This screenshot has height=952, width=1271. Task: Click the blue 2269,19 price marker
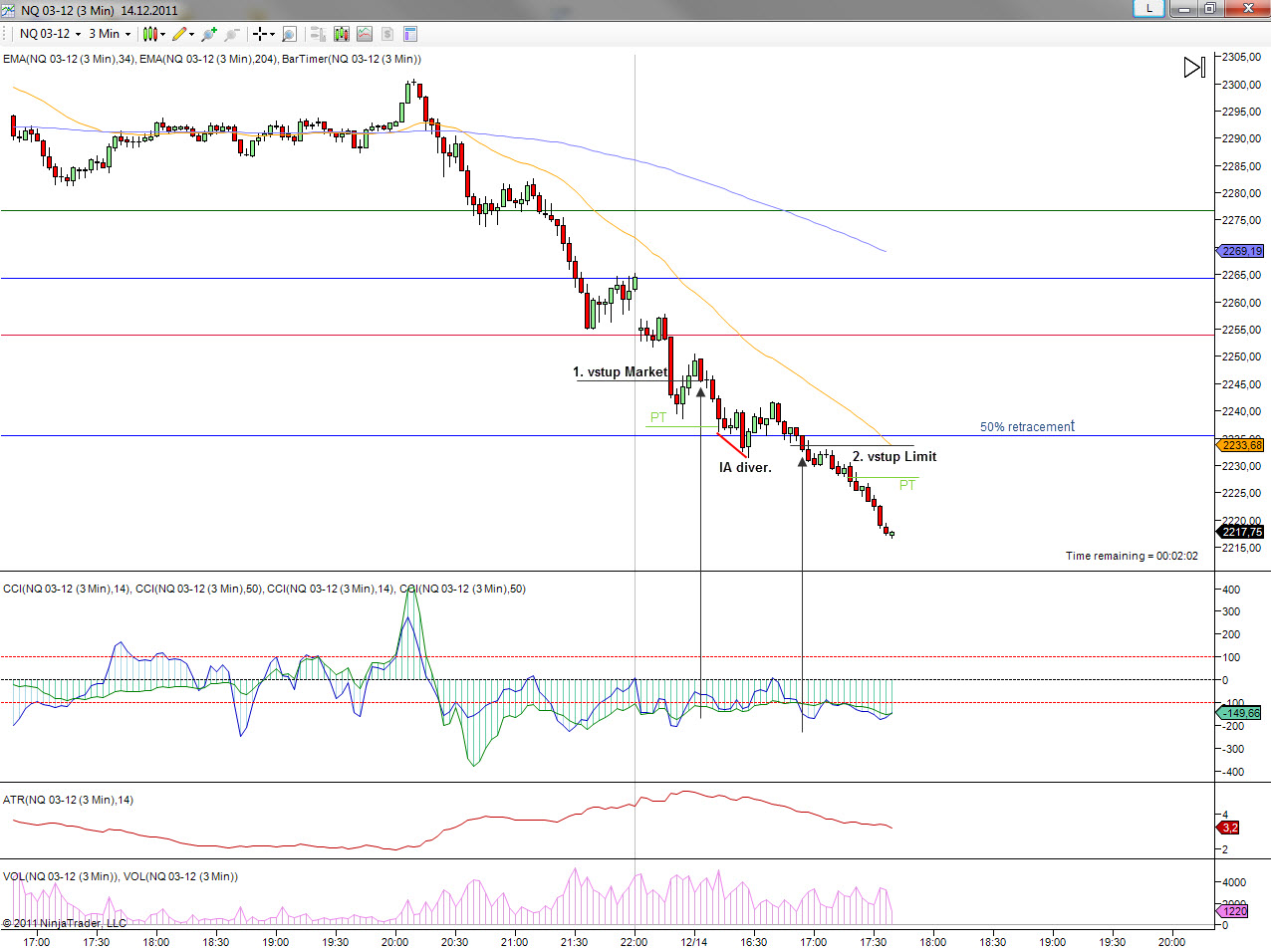click(1241, 251)
